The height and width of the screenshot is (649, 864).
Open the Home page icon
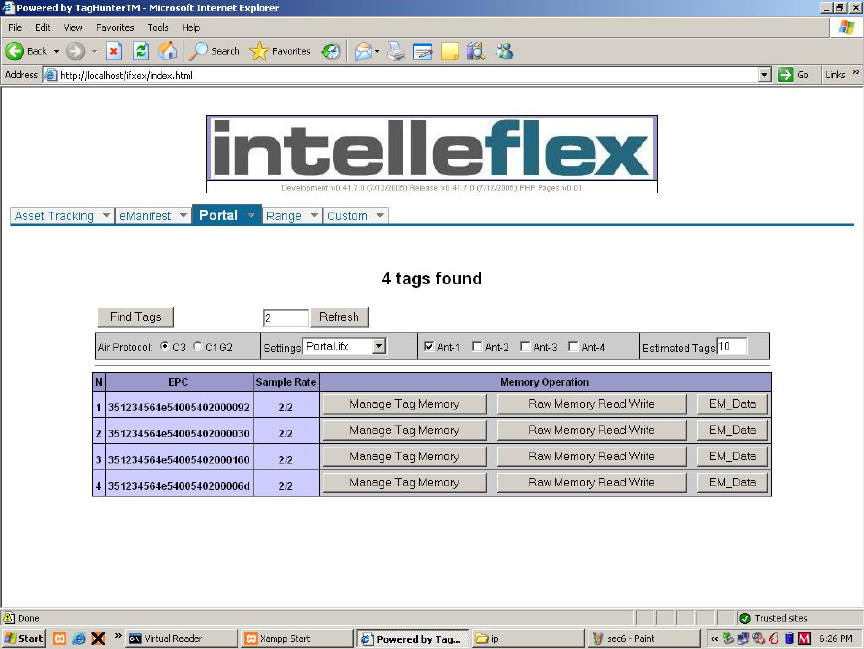(x=168, y=51)
